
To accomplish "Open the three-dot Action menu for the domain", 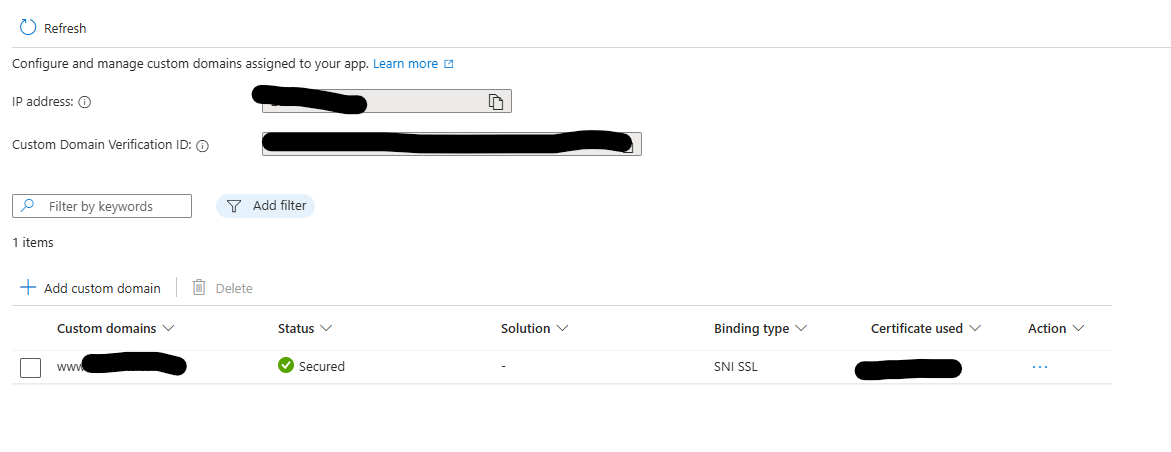I will pyautogui.click(x=1040, y=368).
